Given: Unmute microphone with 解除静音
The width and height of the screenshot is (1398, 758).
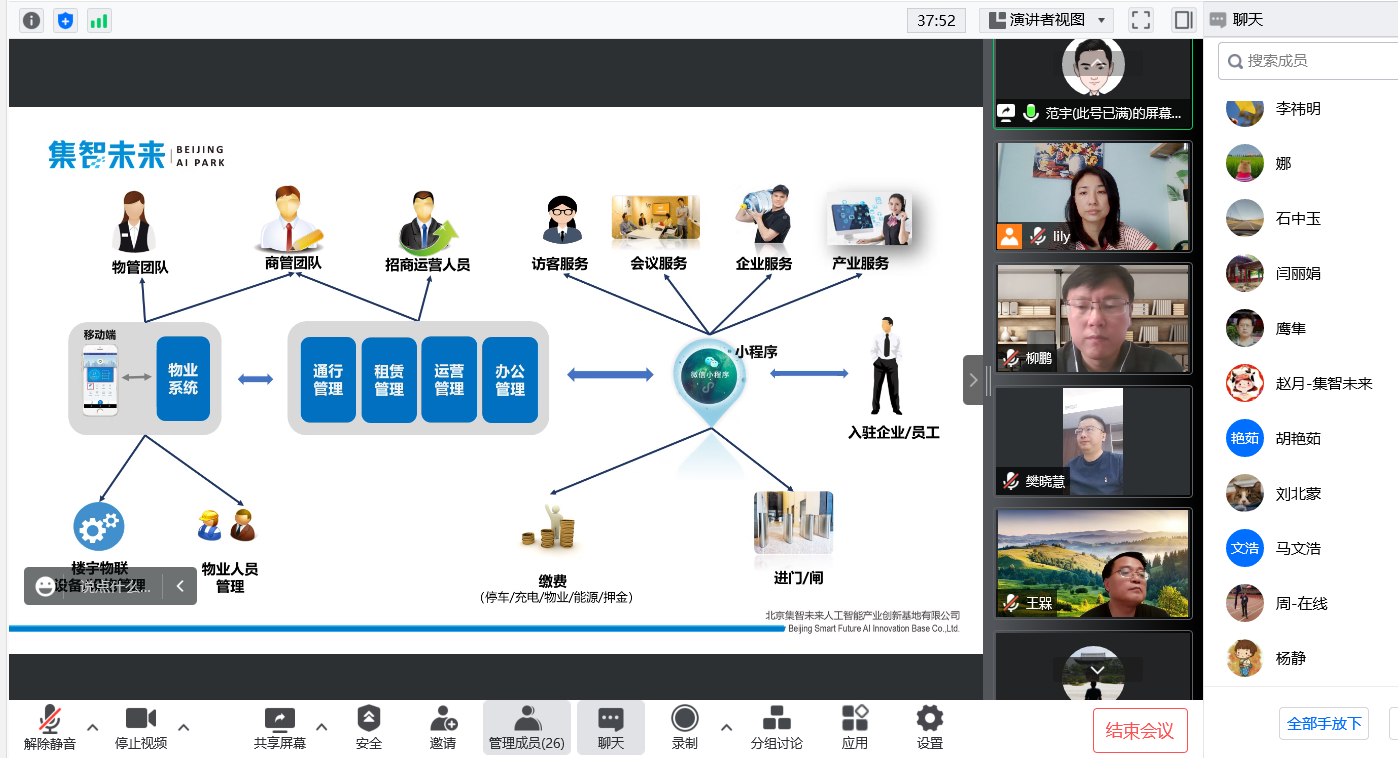Looking at the screenshot, I should [x=50, y=727].
